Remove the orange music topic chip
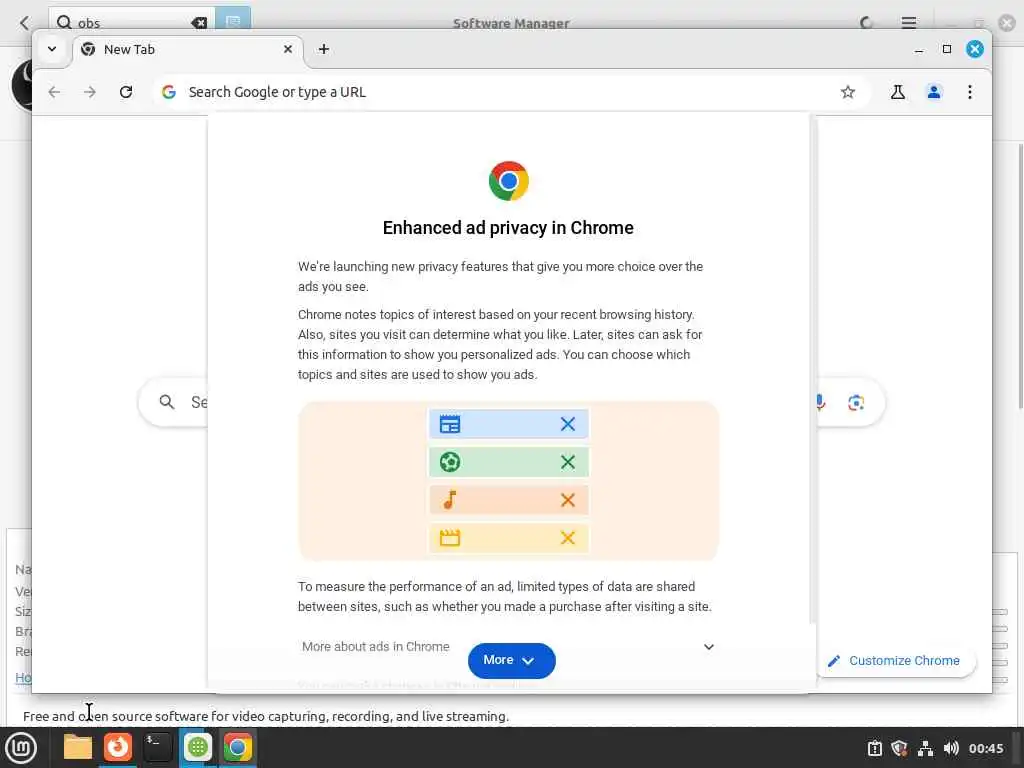 568,500
